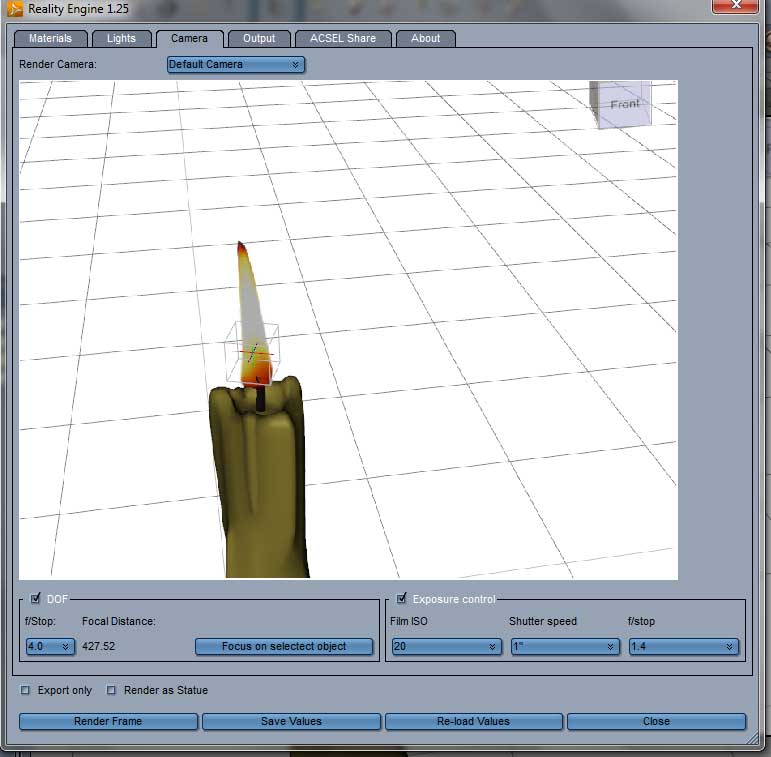Click the Front view cube
Image resolution: width=771 pixels, height=757 pixels.
(x=621, y=104)
